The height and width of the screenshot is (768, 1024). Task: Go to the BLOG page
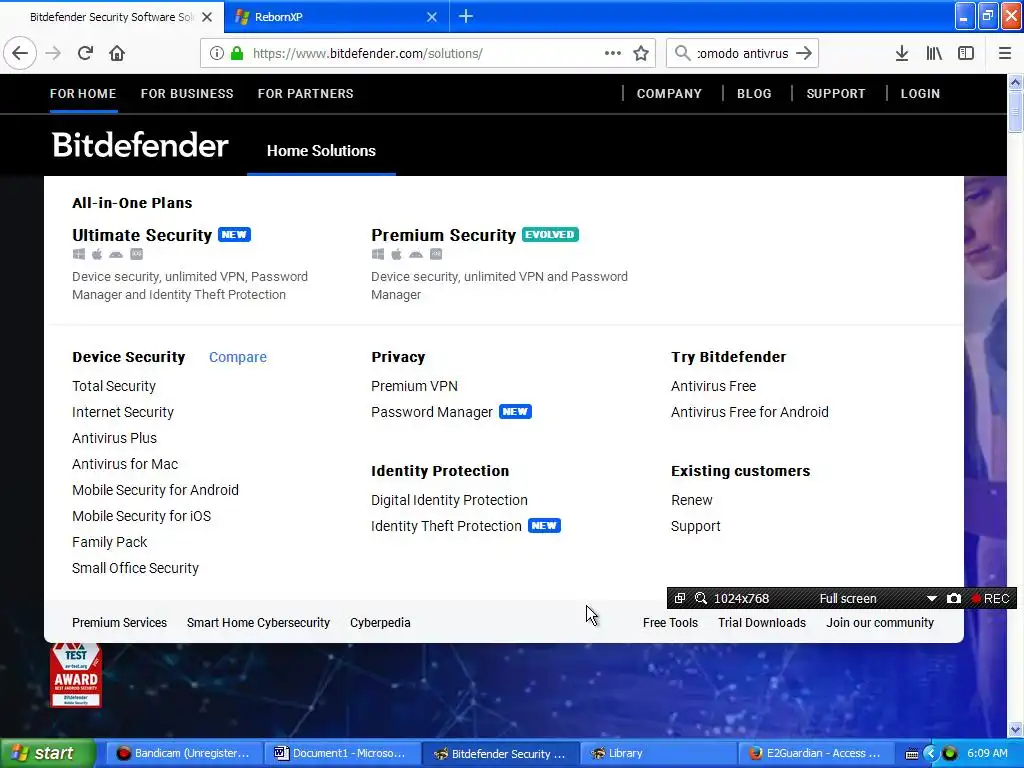point(754,93)
